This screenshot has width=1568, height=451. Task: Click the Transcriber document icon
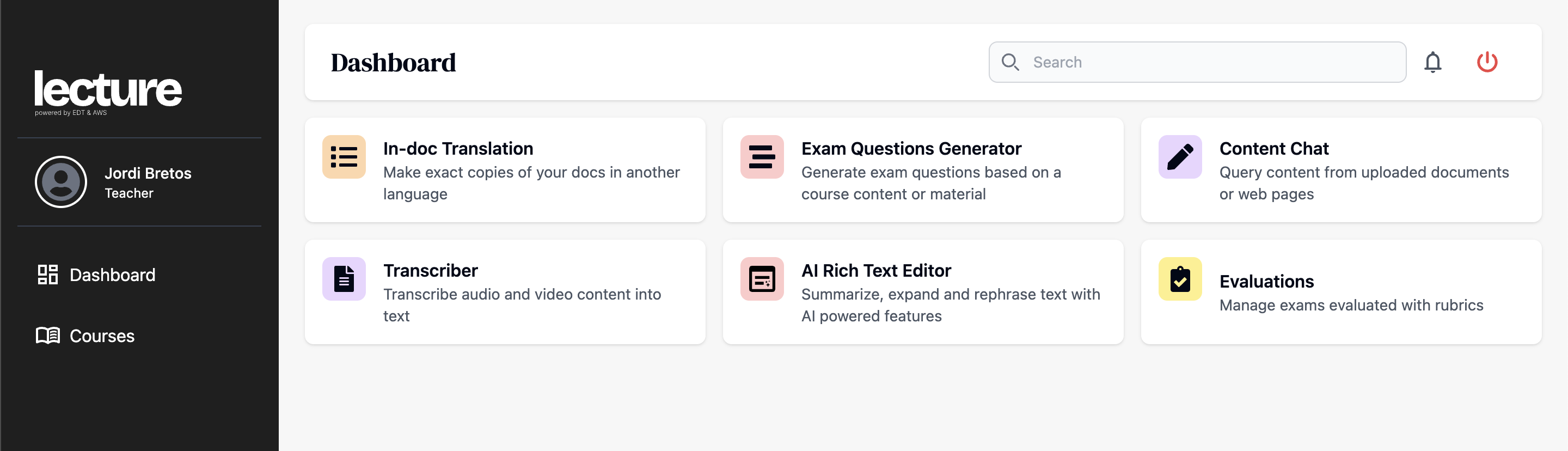(x=344, y=279)
